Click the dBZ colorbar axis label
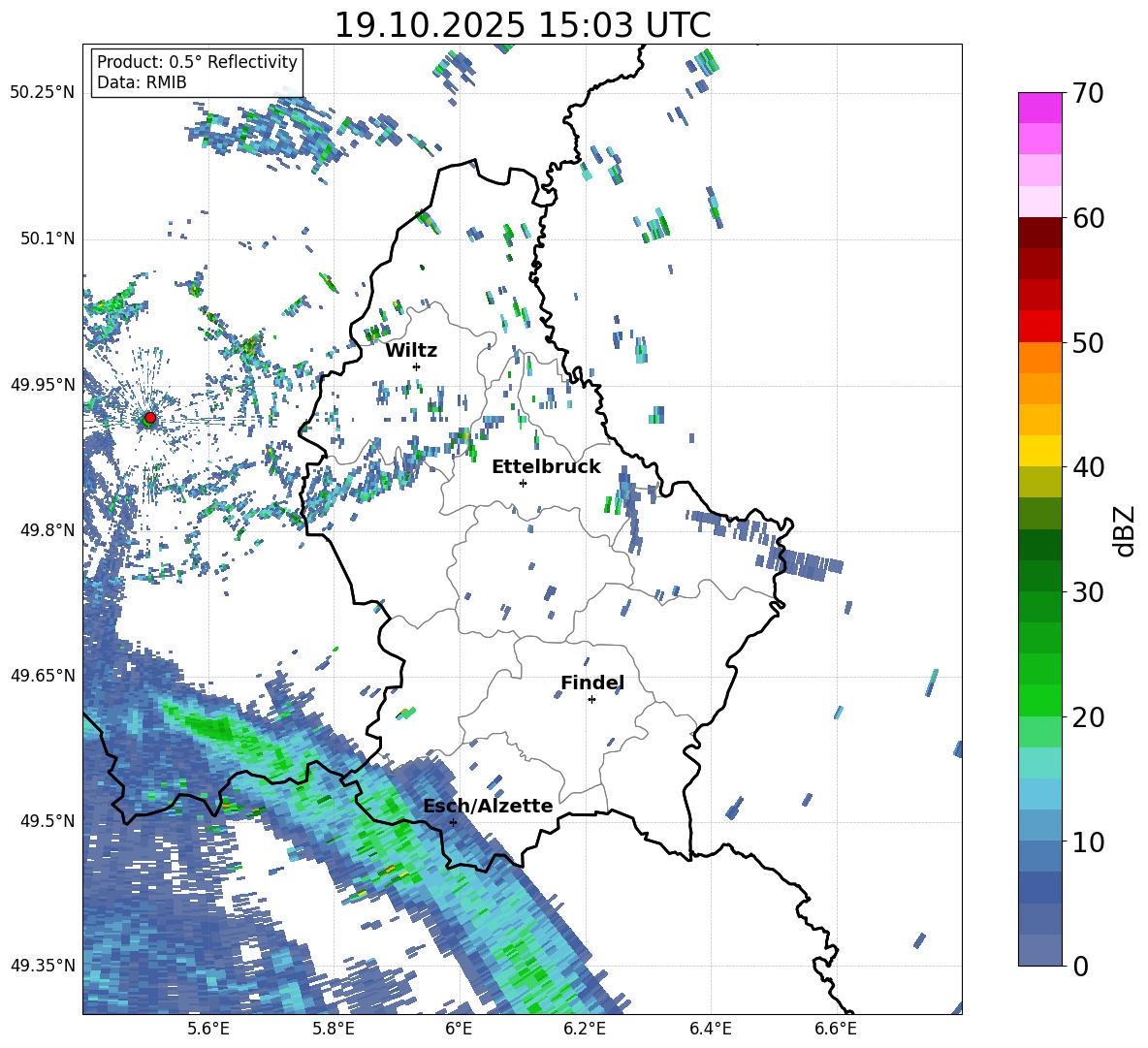Viewport: 1148px width, 1048px height. (1124, 530)
